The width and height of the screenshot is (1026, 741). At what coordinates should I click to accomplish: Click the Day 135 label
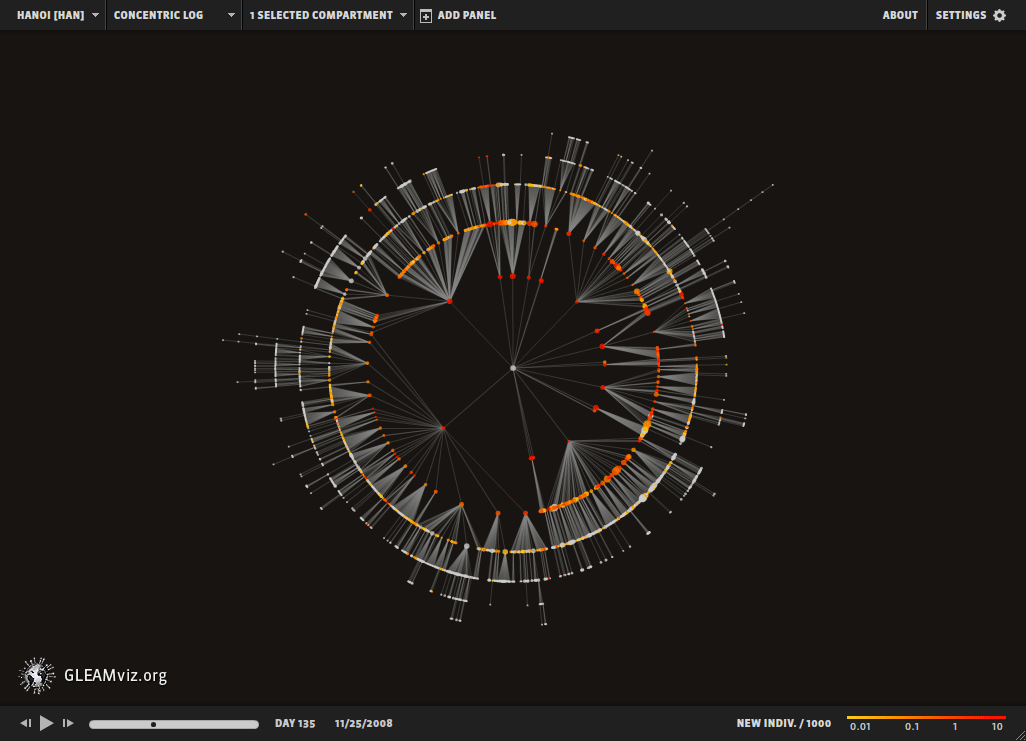295,723
